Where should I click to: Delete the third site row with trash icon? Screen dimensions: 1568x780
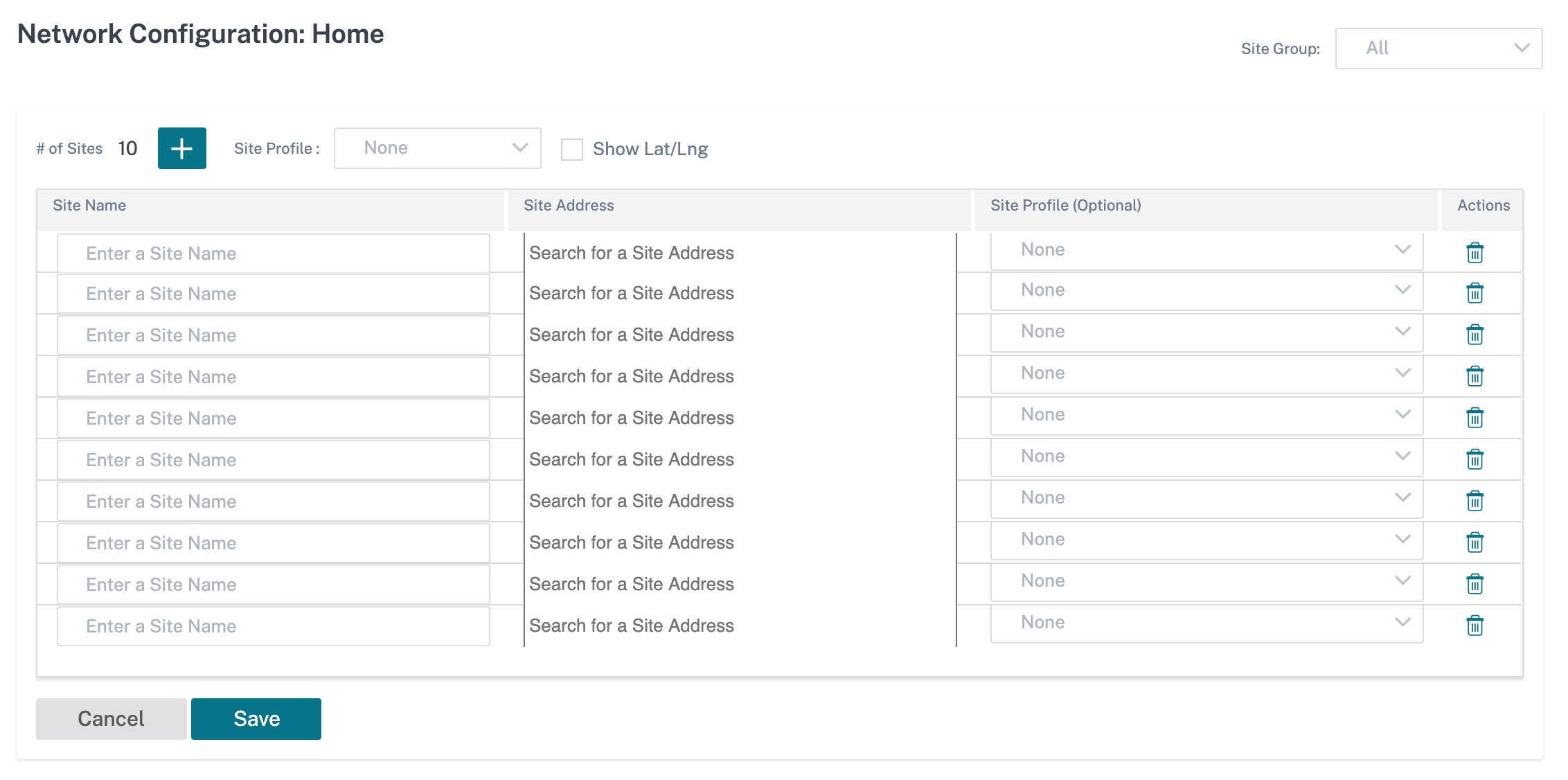click(1475, 335)
